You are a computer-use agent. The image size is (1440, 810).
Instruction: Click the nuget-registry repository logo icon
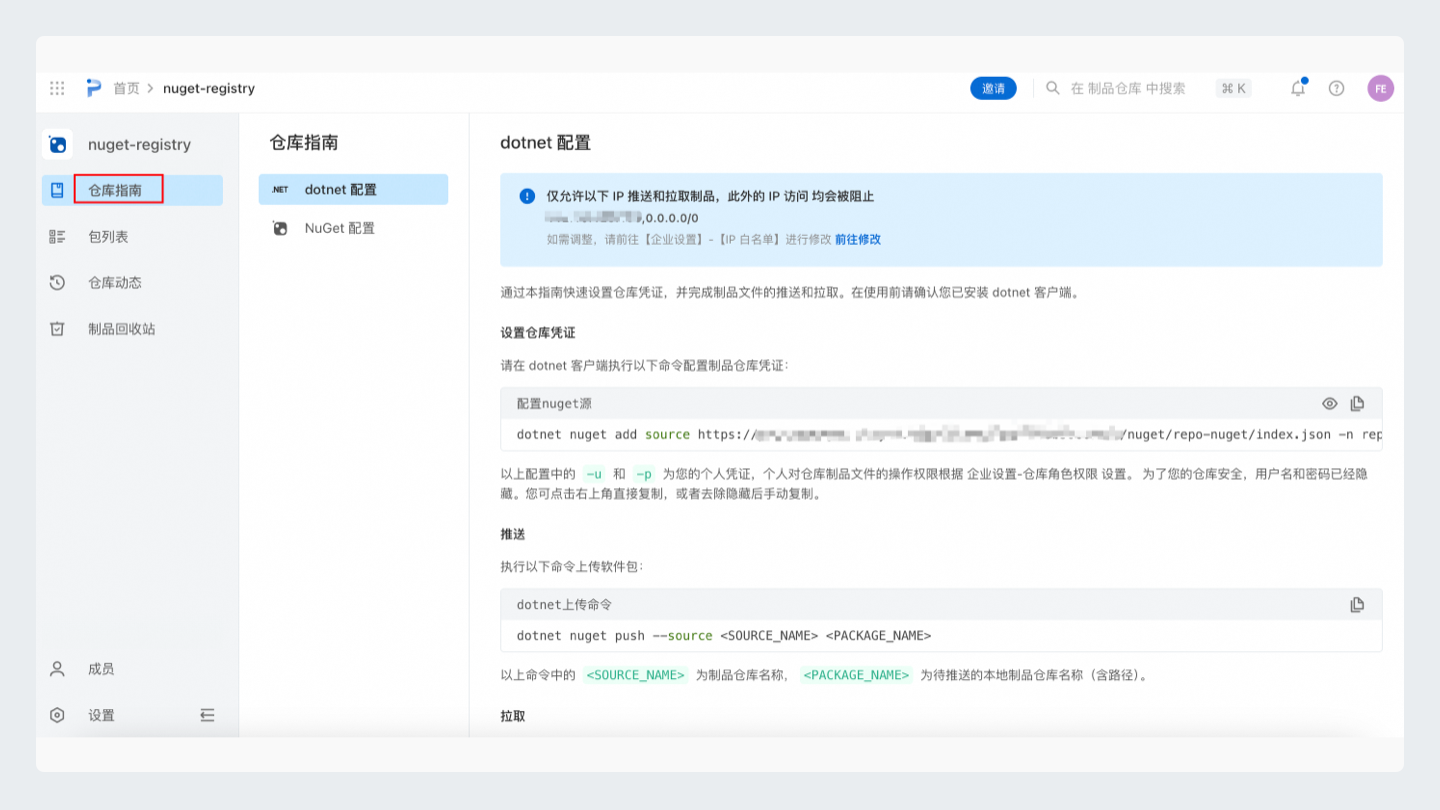pos(57,144)
